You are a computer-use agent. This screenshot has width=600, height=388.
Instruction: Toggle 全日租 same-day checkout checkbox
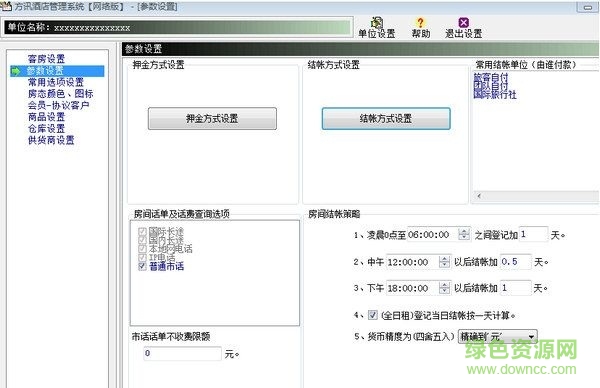[372, 315]
